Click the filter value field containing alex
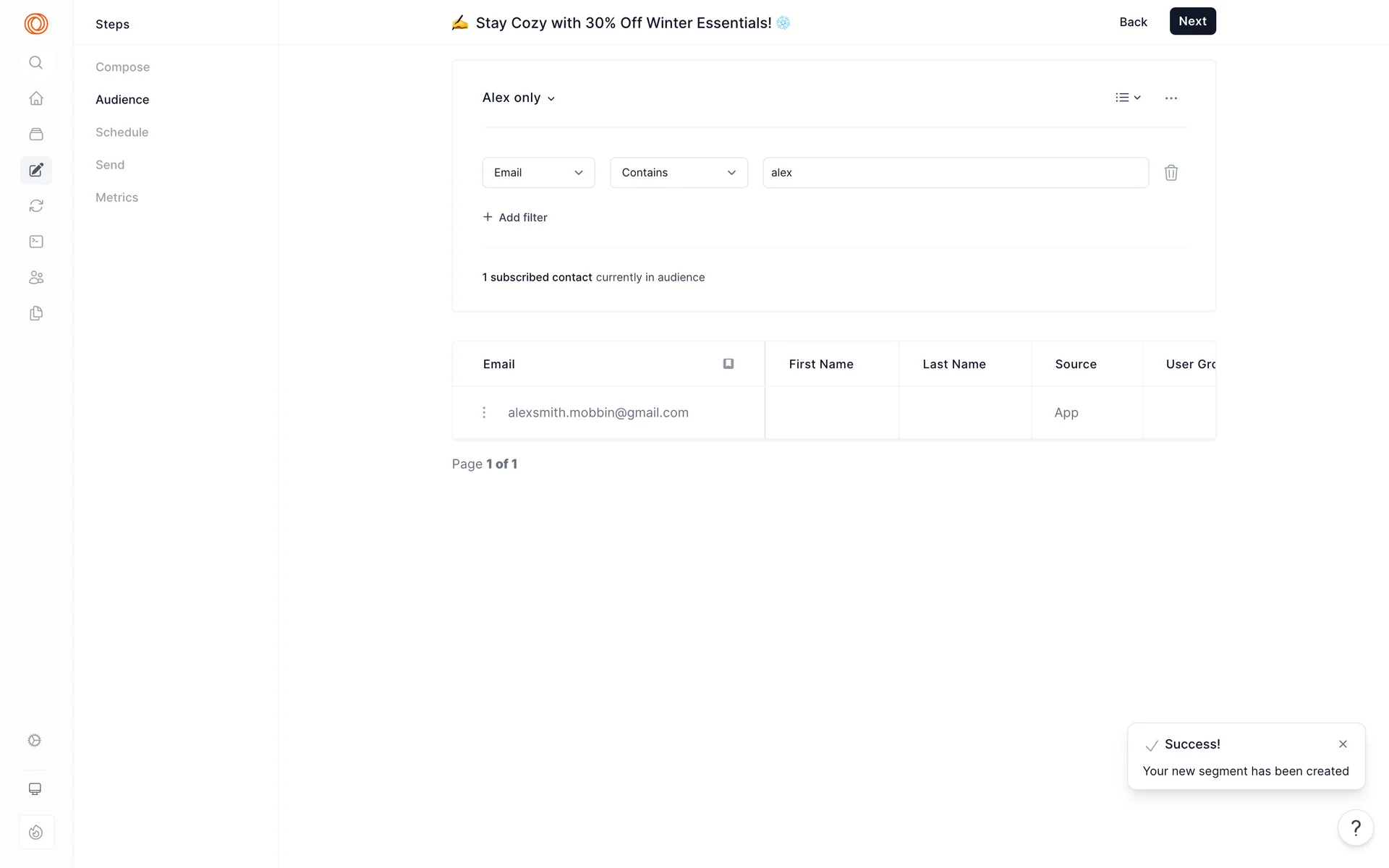Image resolution: width=1389 pixels, height=868 pixels. click(x=955, y=173)
